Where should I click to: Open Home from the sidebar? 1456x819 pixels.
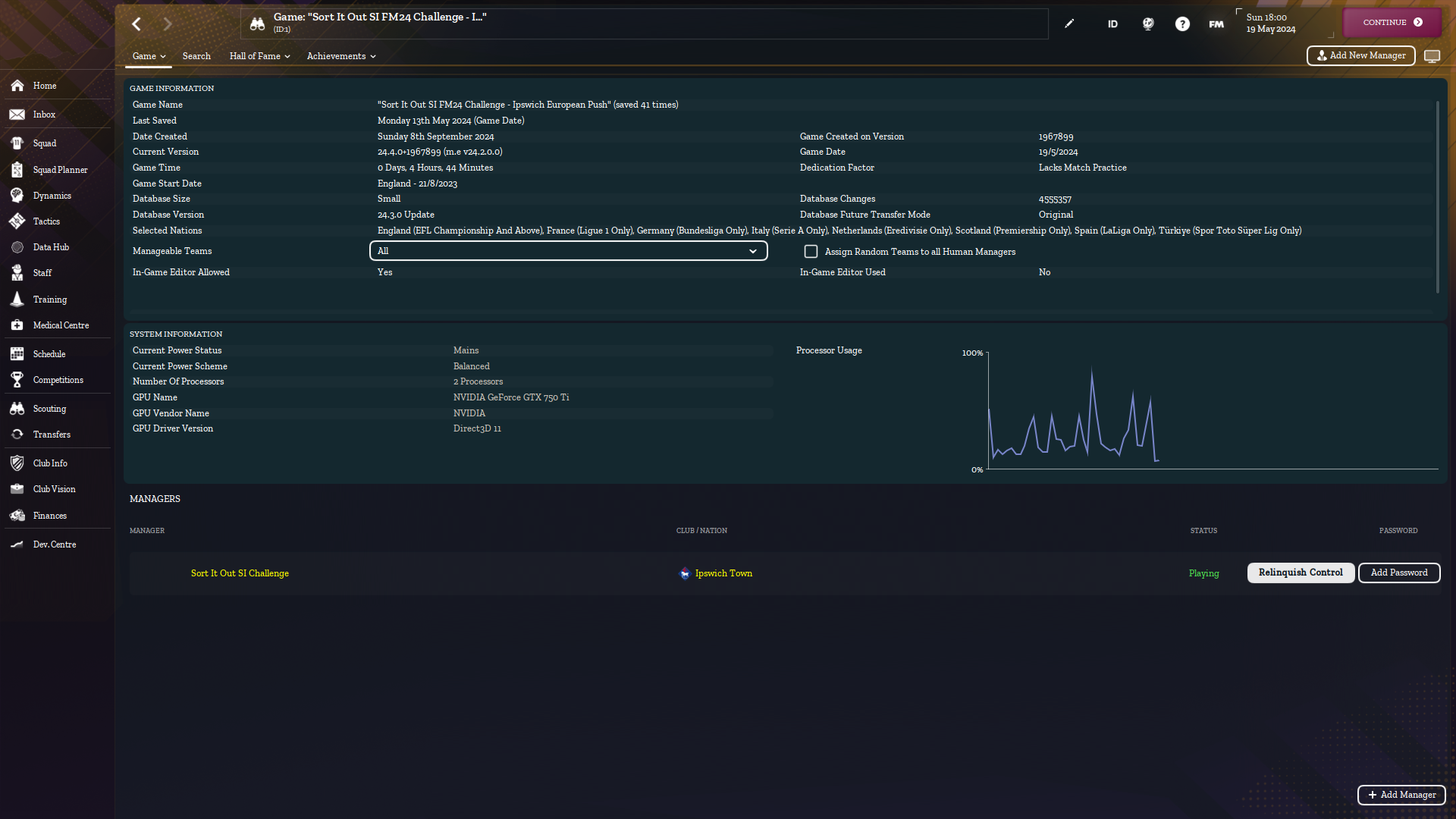(x=44, y=86)
